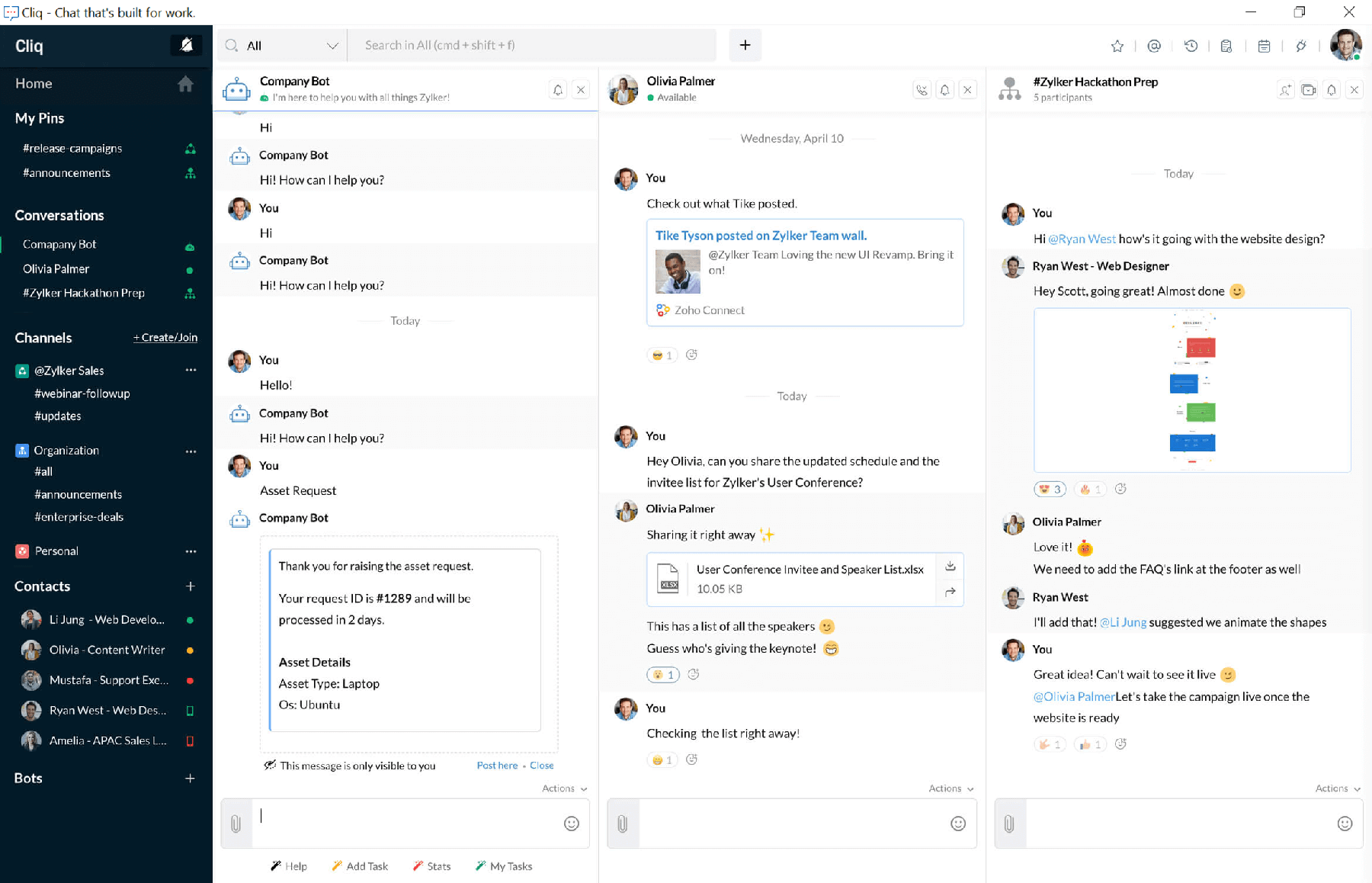This screenshot has width=1372, height=883.
Task: Open user profile avatar at top right
Action: [1345, 45]
